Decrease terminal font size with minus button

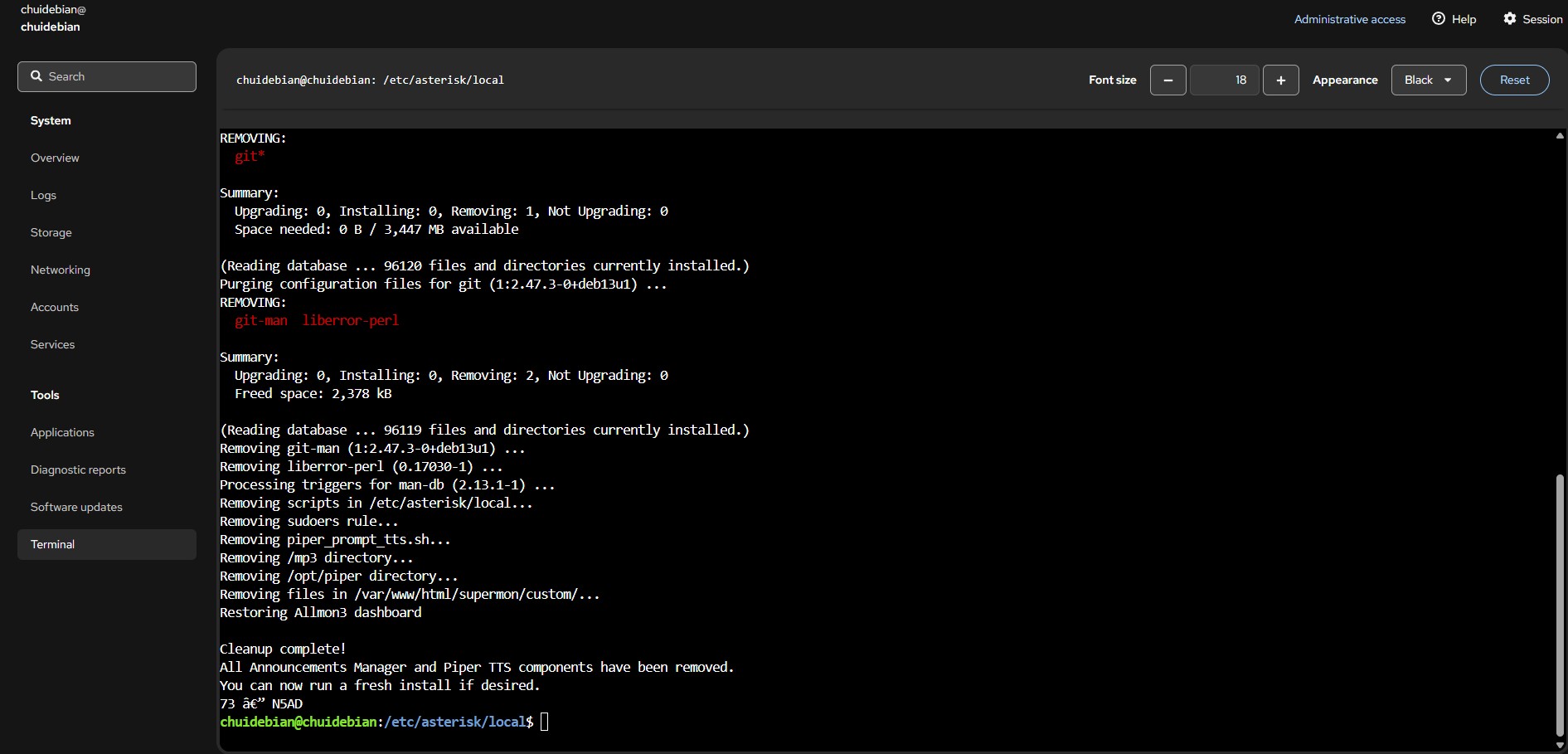(x=1168, y=80)
